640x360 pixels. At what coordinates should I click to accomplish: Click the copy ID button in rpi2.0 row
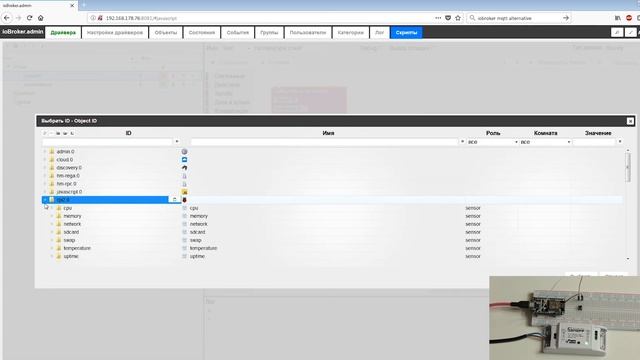point(174,200)
